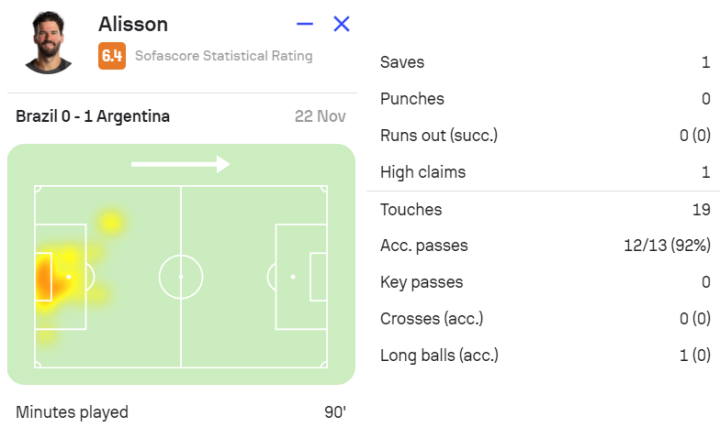This screenshot has width=720, height=427.
Task: Click the Minutes played row
Action: click(x=180, y=412)
